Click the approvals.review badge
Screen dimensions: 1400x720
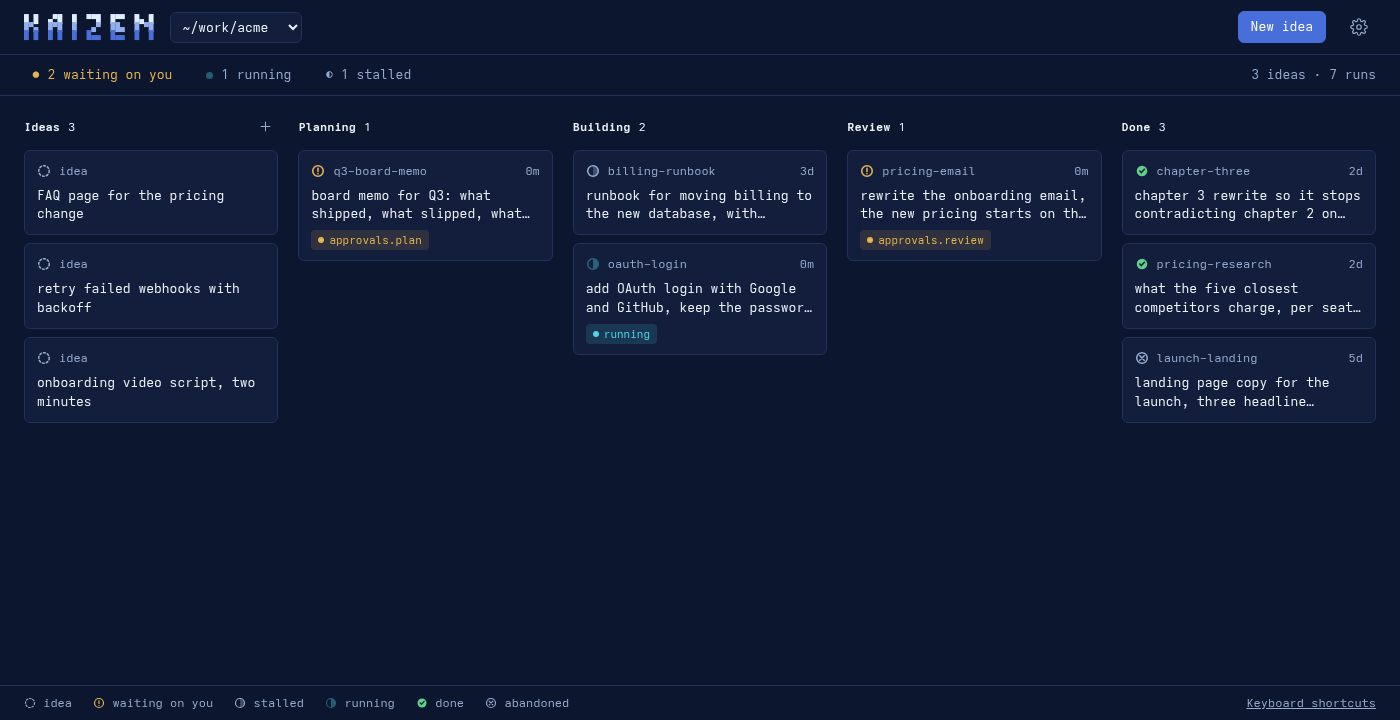coord(925,240)
